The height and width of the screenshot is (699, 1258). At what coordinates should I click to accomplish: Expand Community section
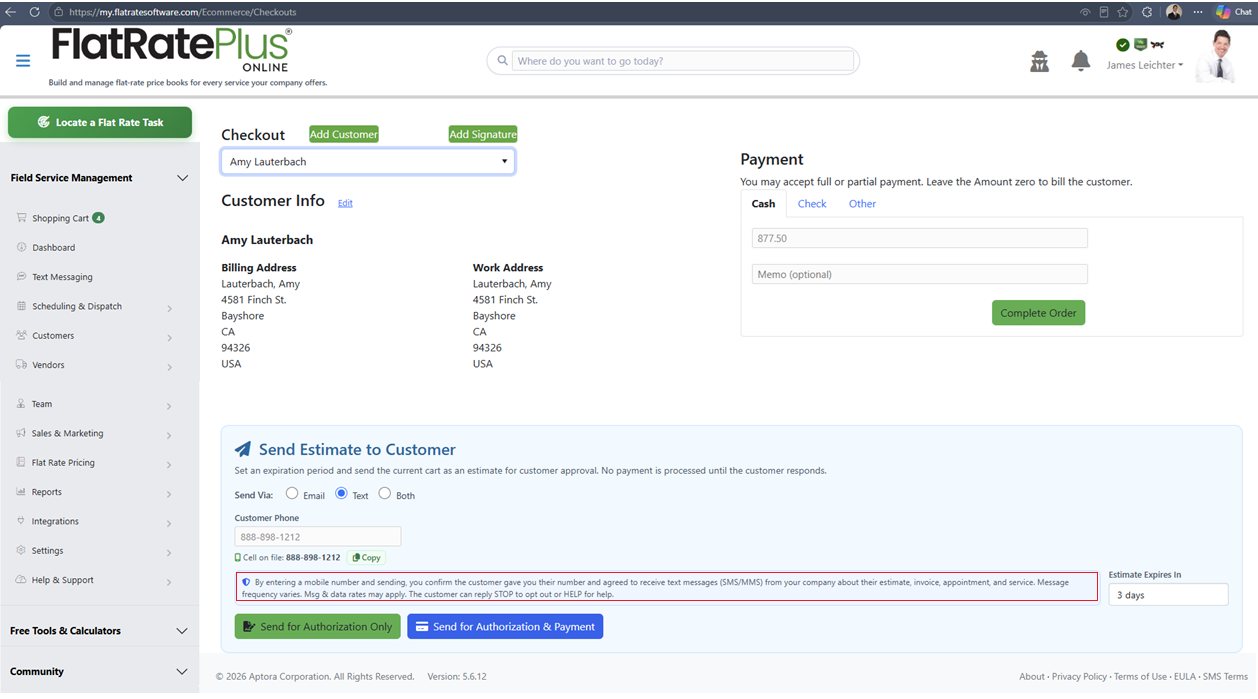tap(182, 672)
